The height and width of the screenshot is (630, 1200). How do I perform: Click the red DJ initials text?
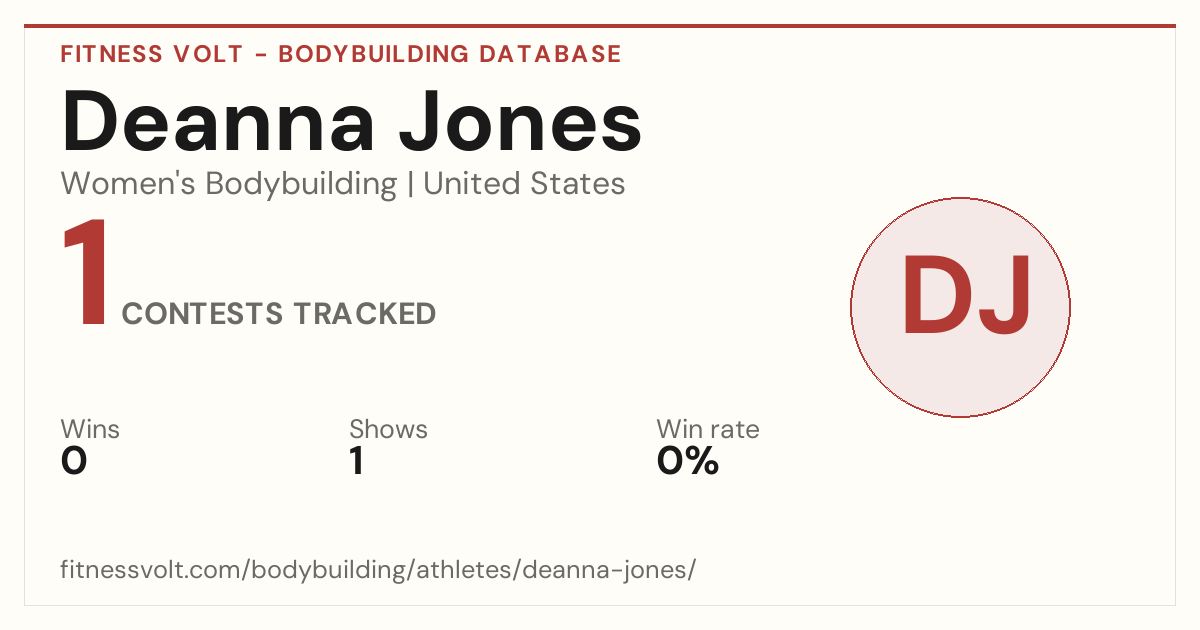pyautogui.click(x=966, y=296)
